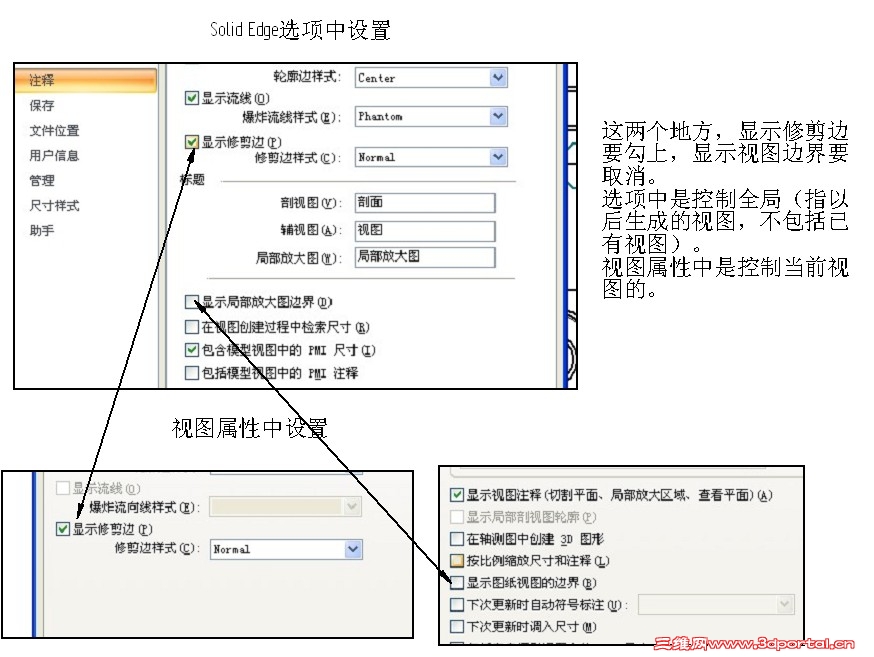The width and height of the screenshot is (874, 657).
Task: Toggle 显示视图注释 checkbox
Action: tap(457, 495)
